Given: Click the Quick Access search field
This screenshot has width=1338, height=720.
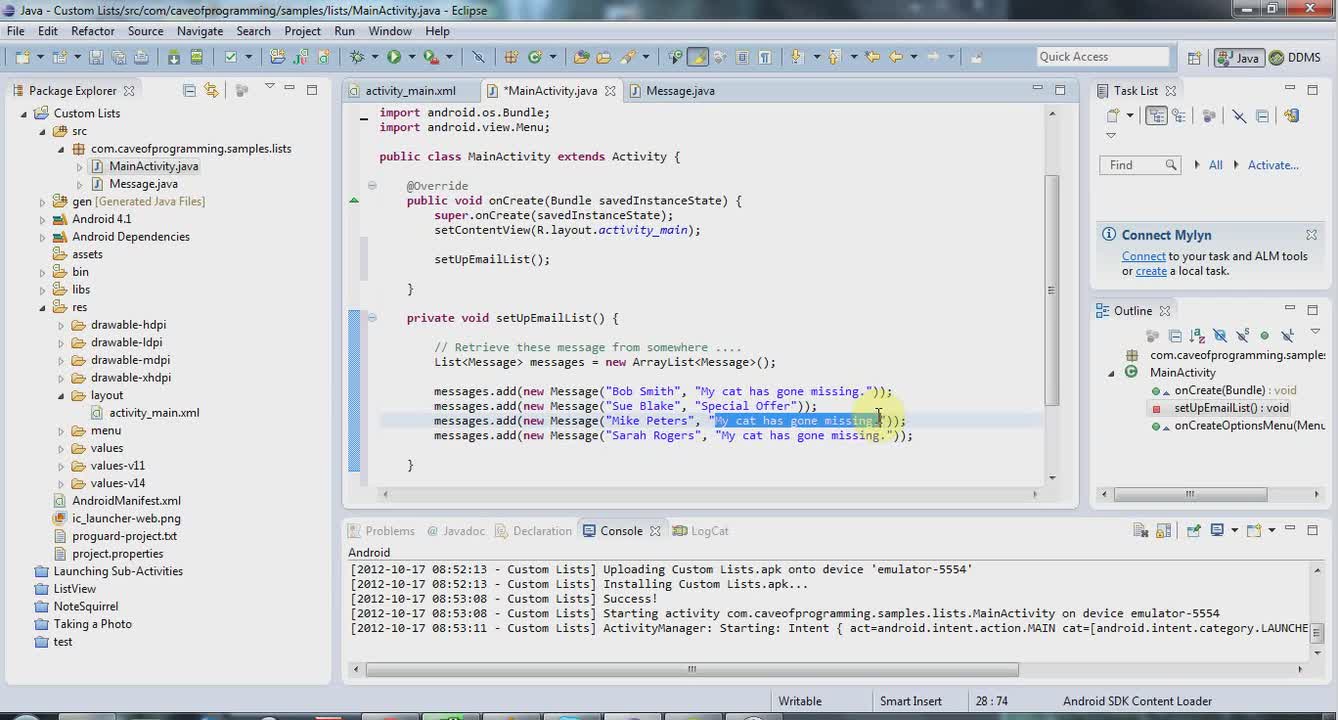Looking at the screenshot, I should (1102, 57).
